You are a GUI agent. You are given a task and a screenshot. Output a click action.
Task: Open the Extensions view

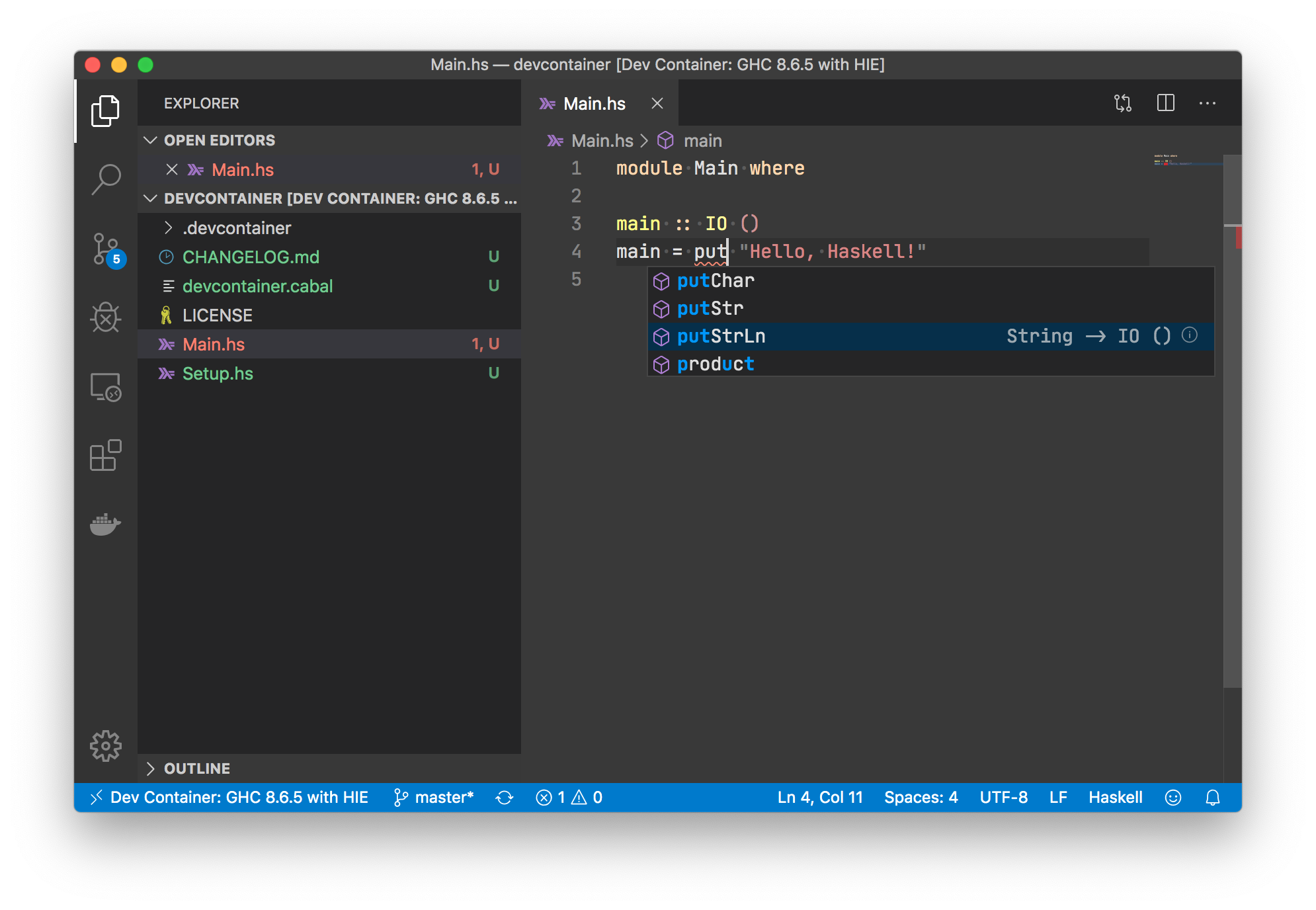pos(106,456)
